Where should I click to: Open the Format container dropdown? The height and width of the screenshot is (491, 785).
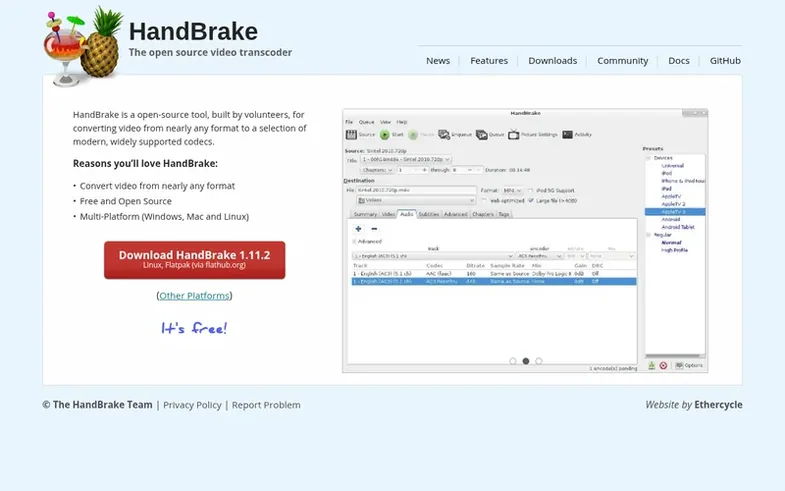click(x=512, y=191)
